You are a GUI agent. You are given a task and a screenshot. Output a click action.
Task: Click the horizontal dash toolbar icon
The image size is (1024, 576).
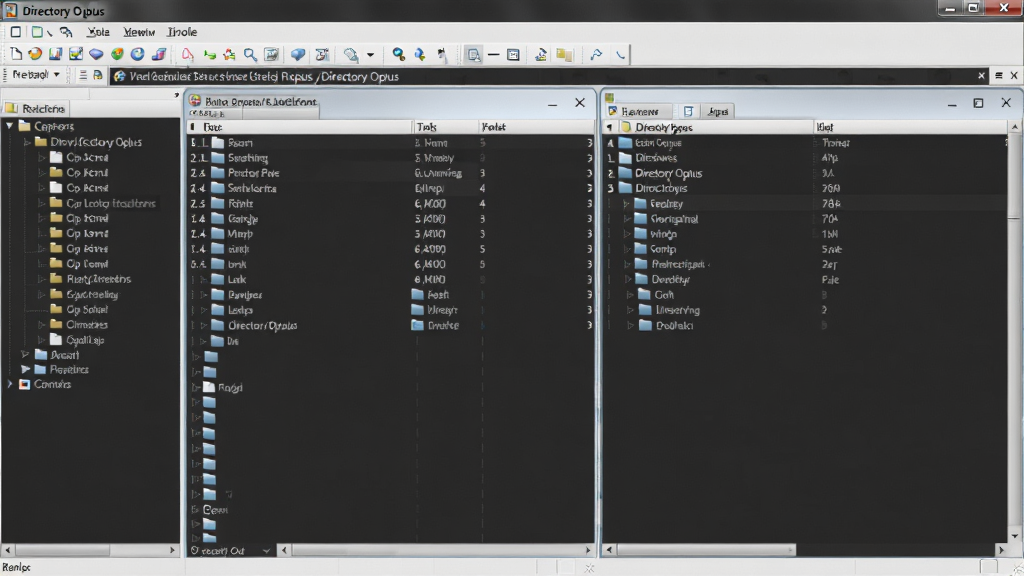[494, 55]
